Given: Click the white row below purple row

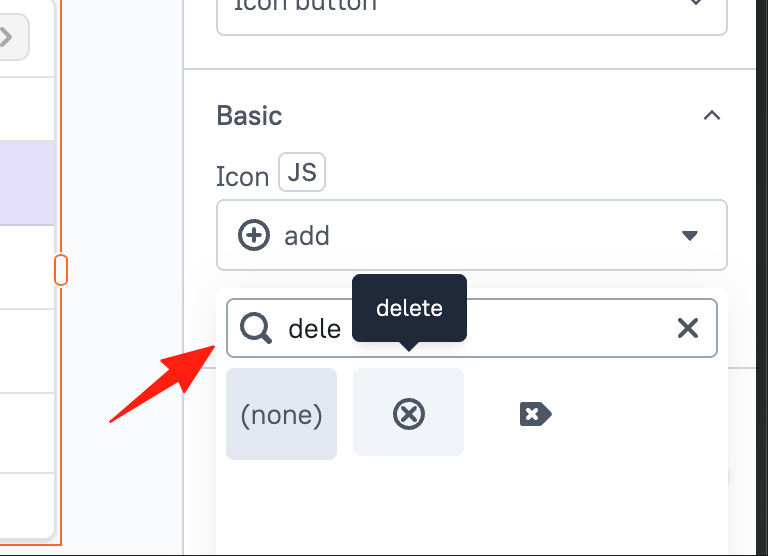Looking at the screenshot, I should point(27,267).
